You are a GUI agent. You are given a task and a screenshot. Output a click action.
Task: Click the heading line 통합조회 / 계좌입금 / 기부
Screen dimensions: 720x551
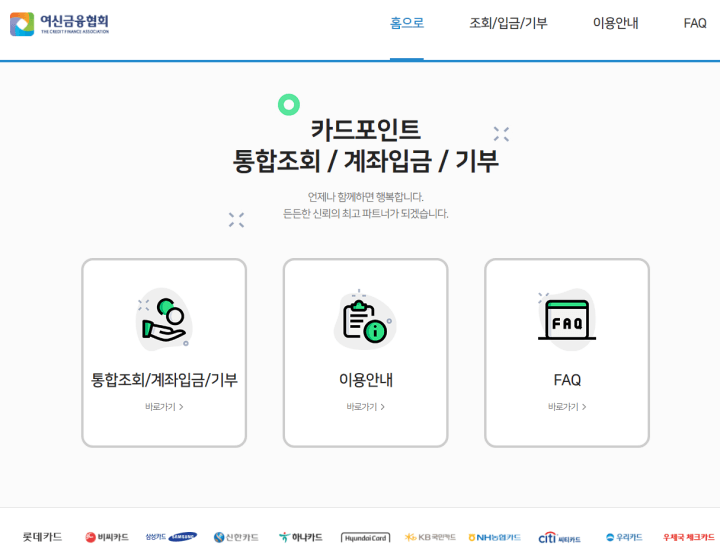pyautogui.click(x=366, y=161)
